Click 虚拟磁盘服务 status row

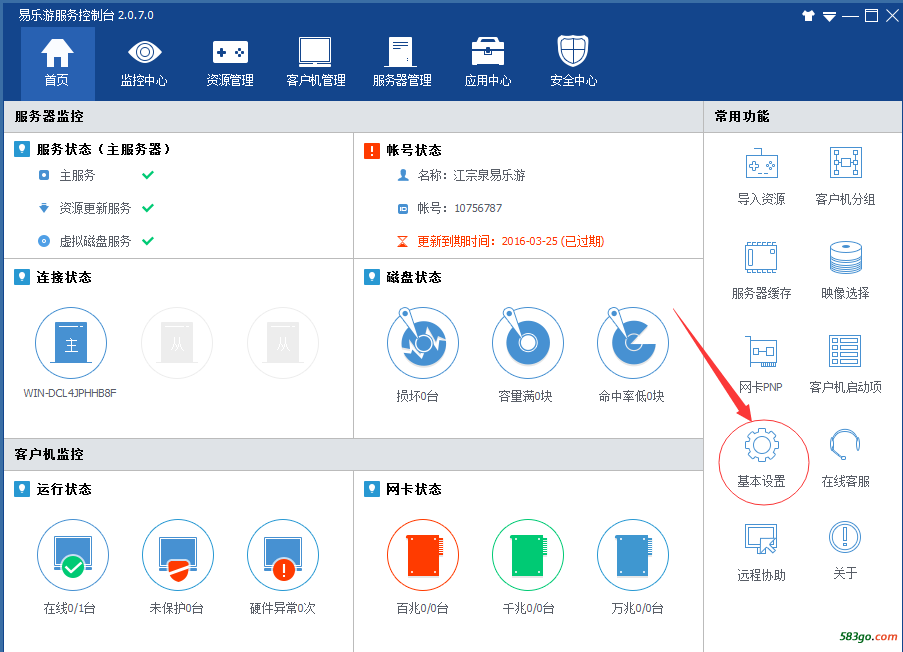click(96, 241)
